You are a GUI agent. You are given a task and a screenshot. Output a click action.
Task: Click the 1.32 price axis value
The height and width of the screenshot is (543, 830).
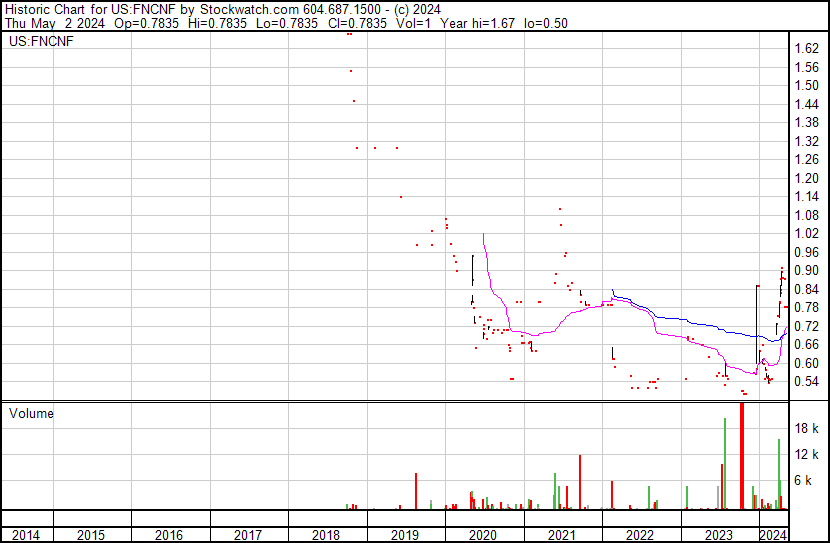807,141
